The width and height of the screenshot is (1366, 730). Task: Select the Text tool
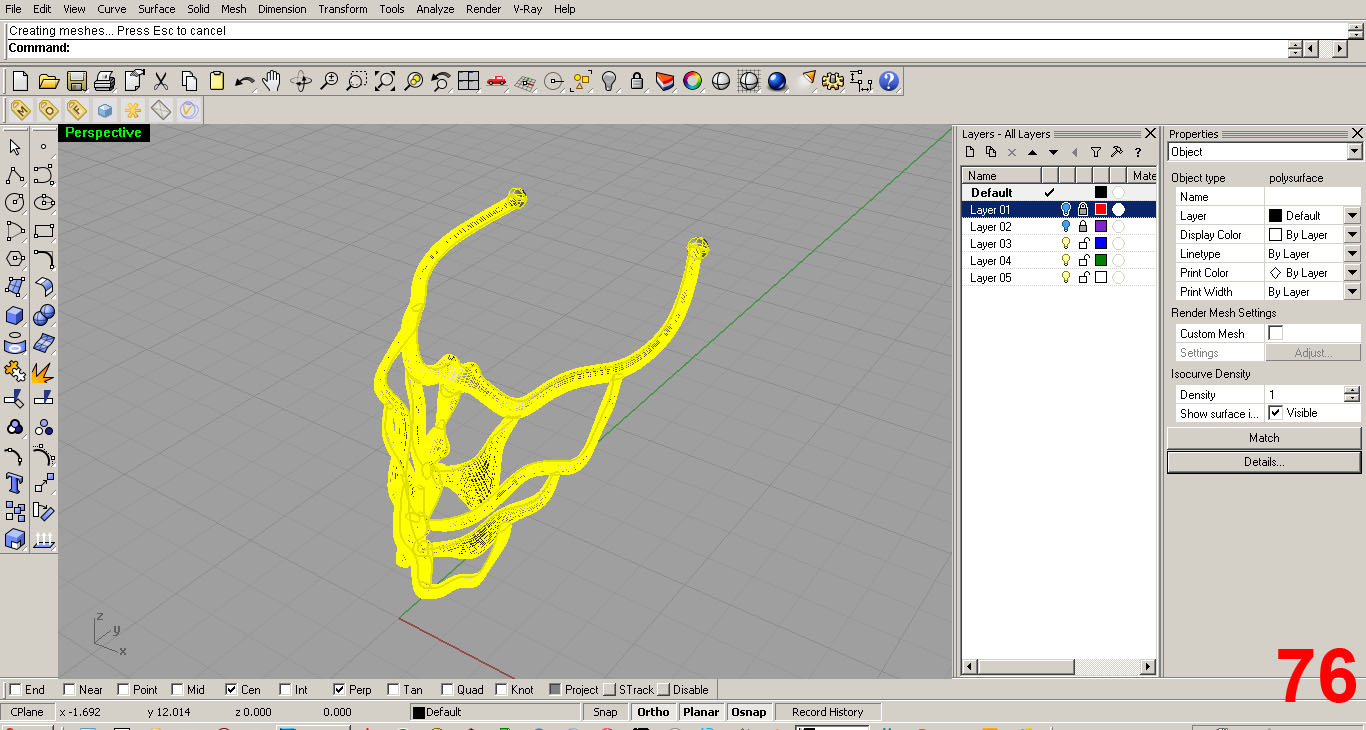pos(15,484)
